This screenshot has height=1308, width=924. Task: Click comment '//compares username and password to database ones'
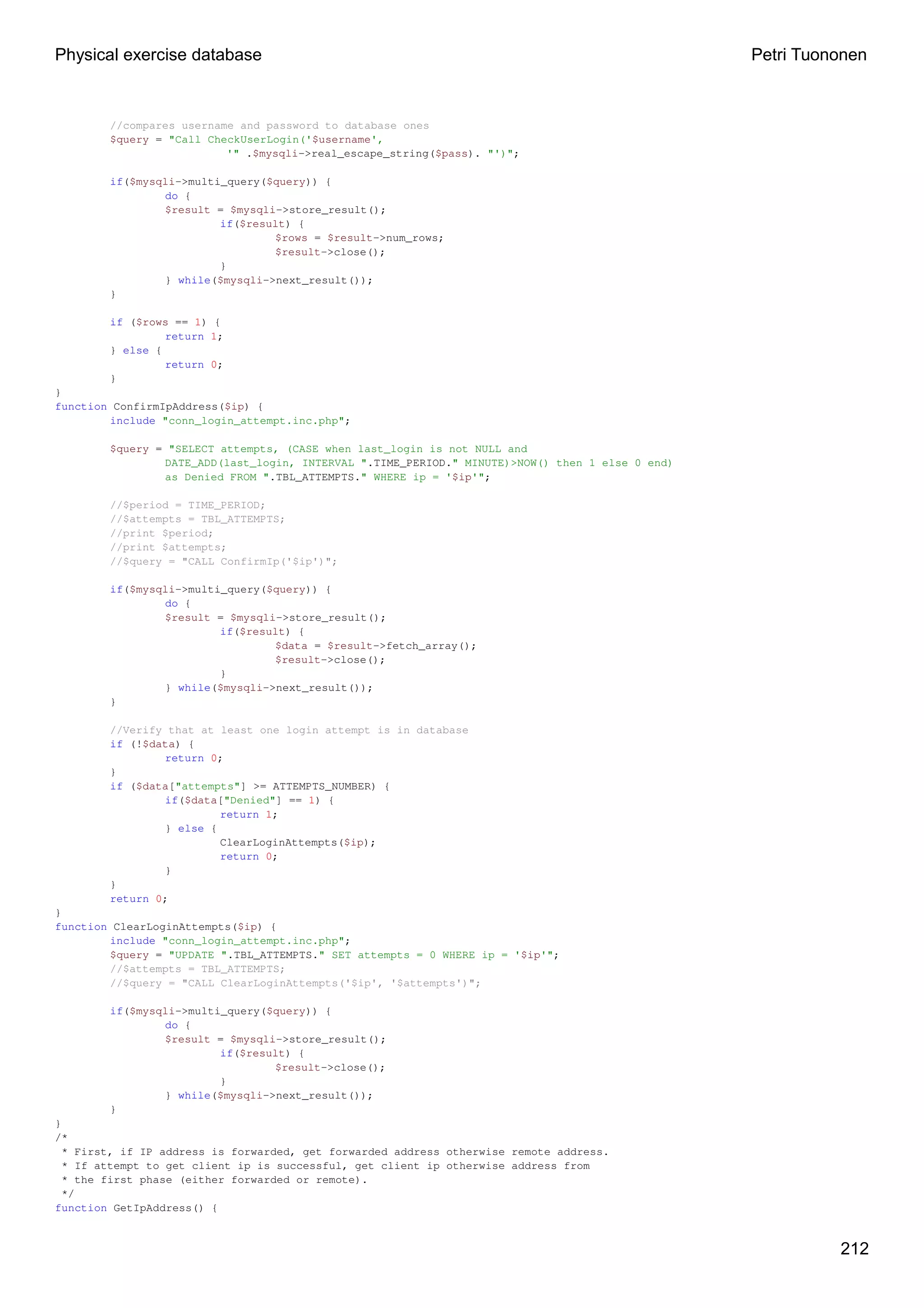coord(269,125)
